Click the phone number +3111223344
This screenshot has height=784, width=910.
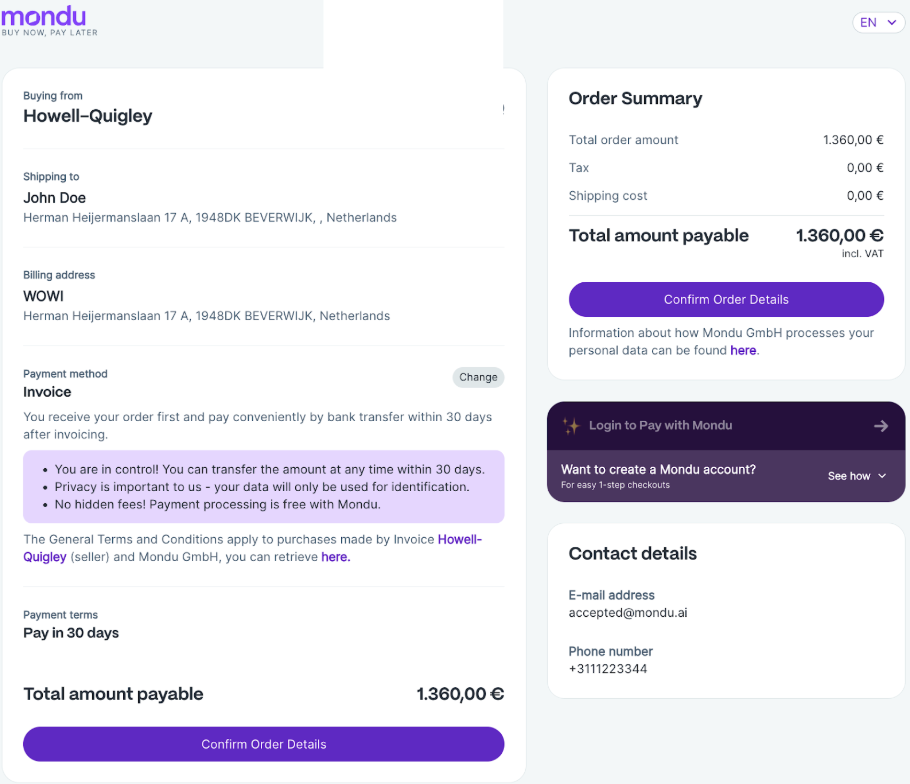click(608, 669)
